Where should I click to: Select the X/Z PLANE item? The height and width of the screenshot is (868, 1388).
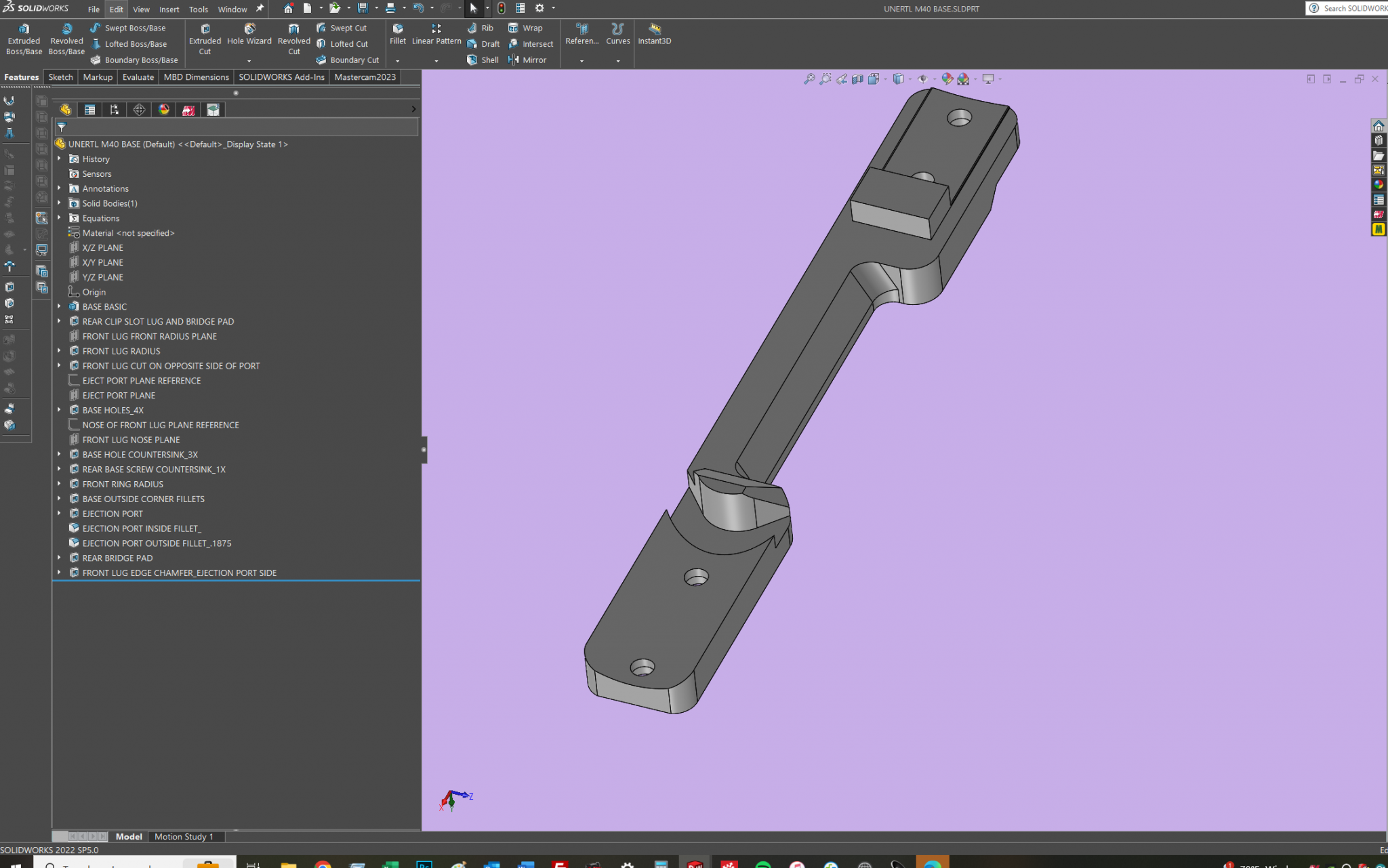click(102, 247)
